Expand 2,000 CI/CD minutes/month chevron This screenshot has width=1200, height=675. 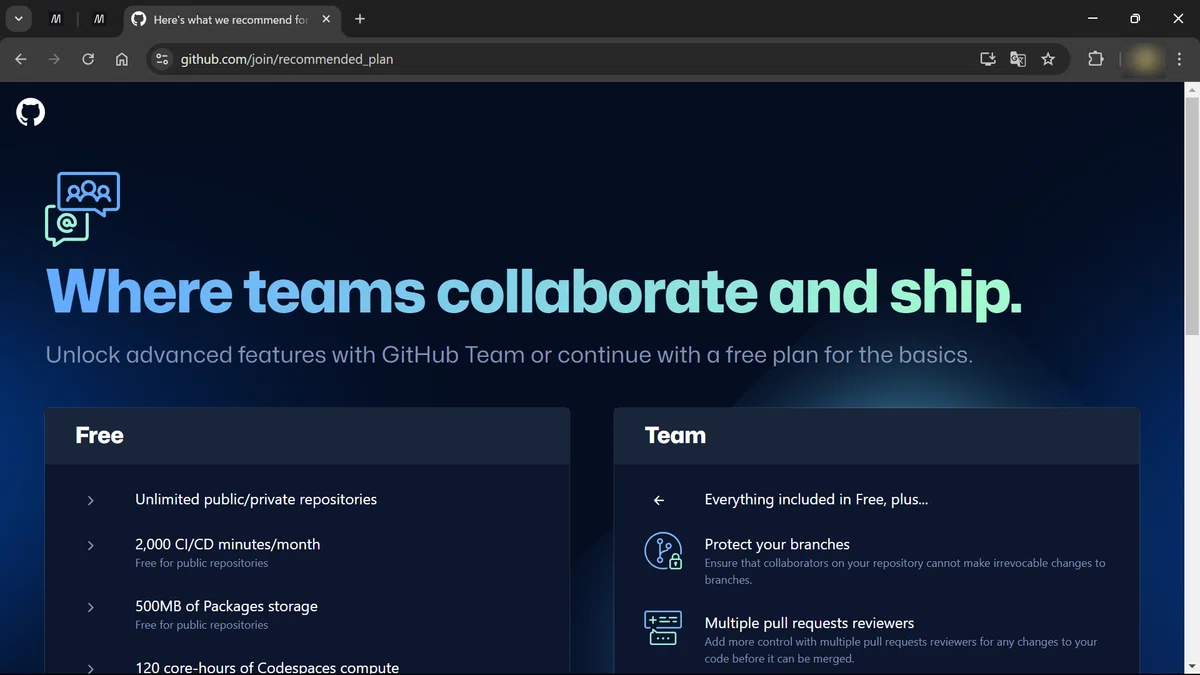click(90, 545)
